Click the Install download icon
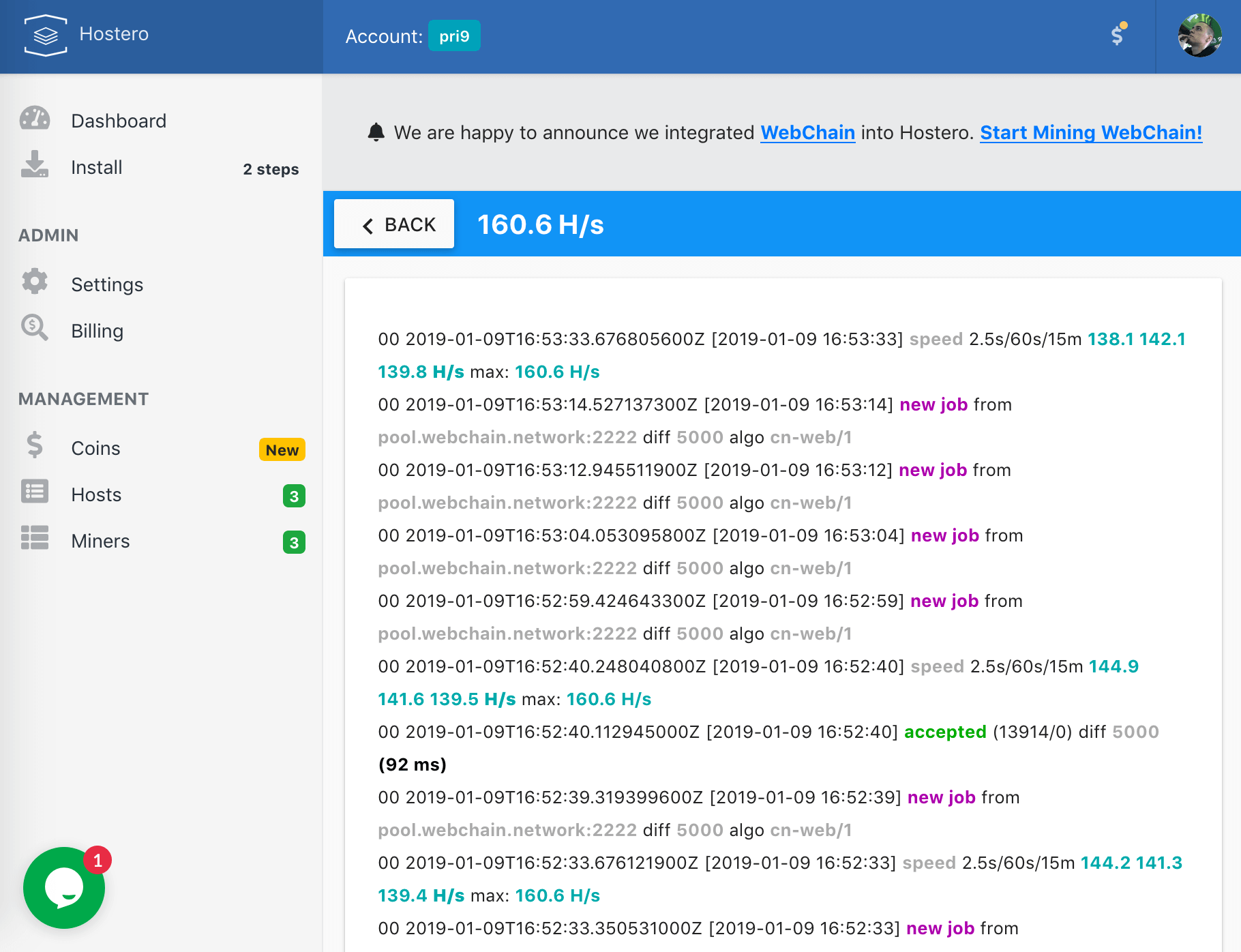 click(x=35, y=165)
